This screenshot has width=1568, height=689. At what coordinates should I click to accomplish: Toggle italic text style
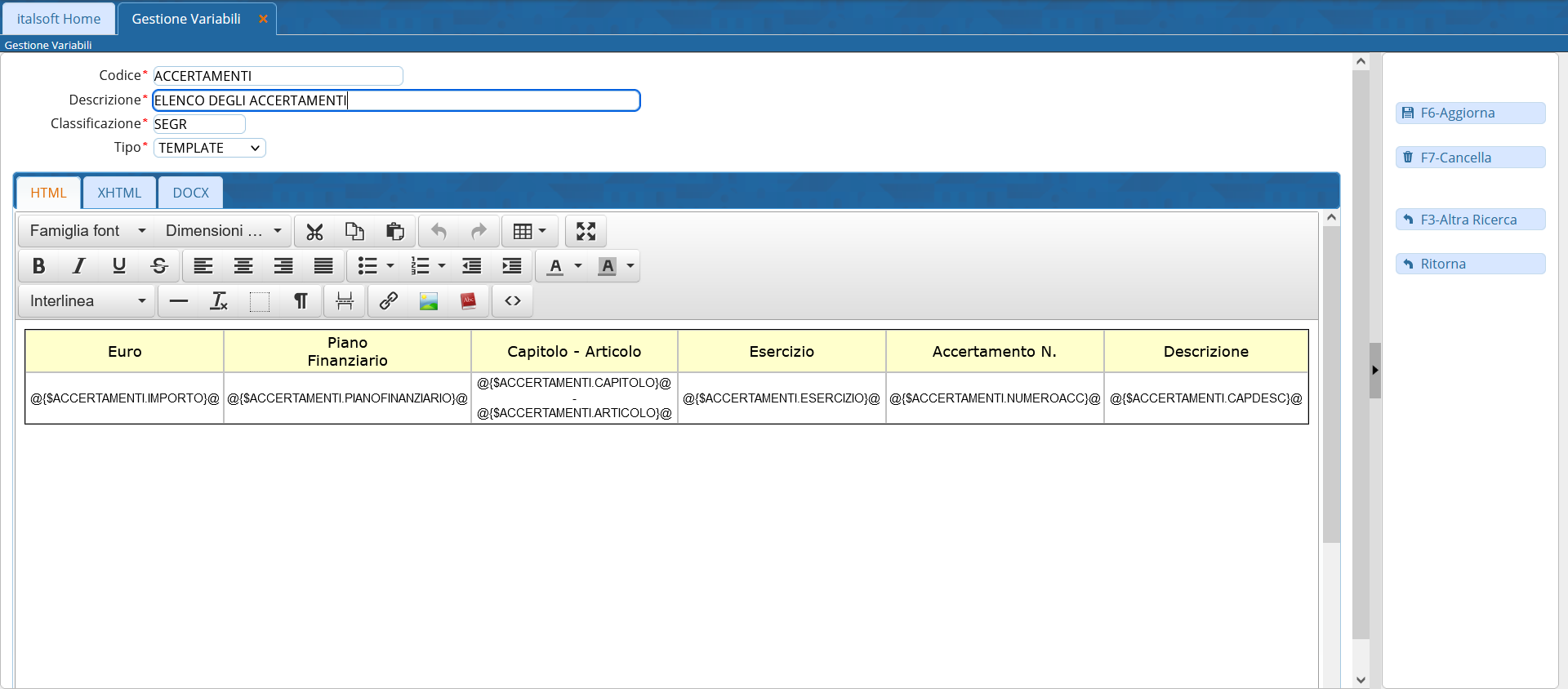pos(78,266)
